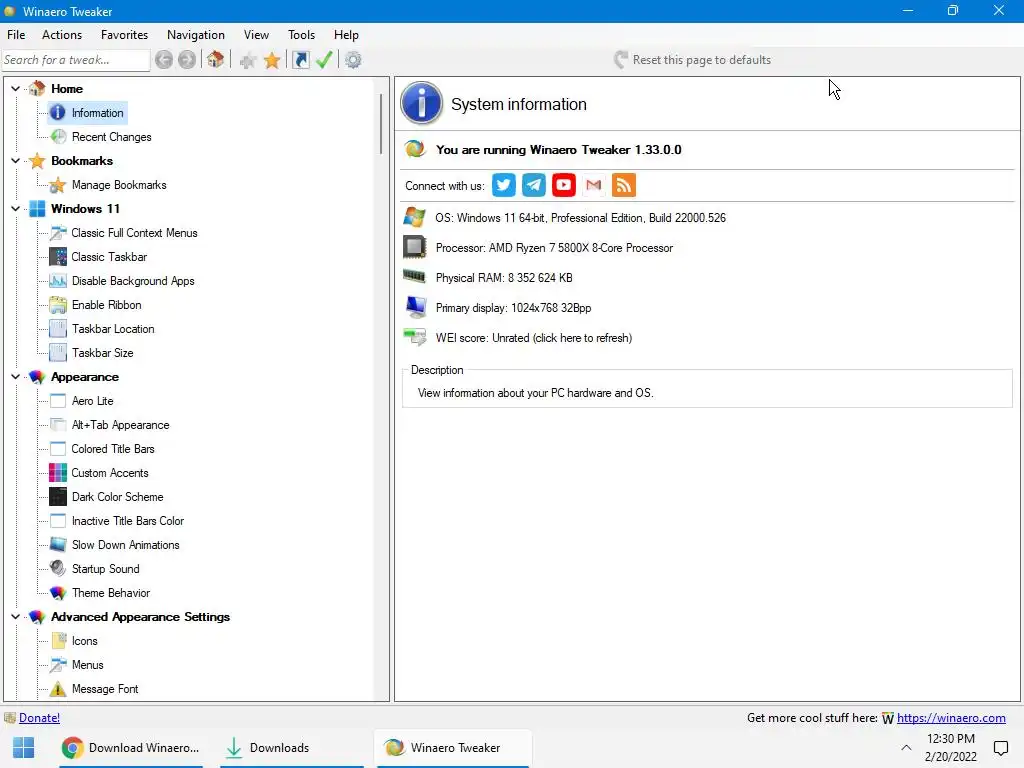1024x768 pixels.
Task: Click the Dark Color Scheme black icon
Action: 58,497
